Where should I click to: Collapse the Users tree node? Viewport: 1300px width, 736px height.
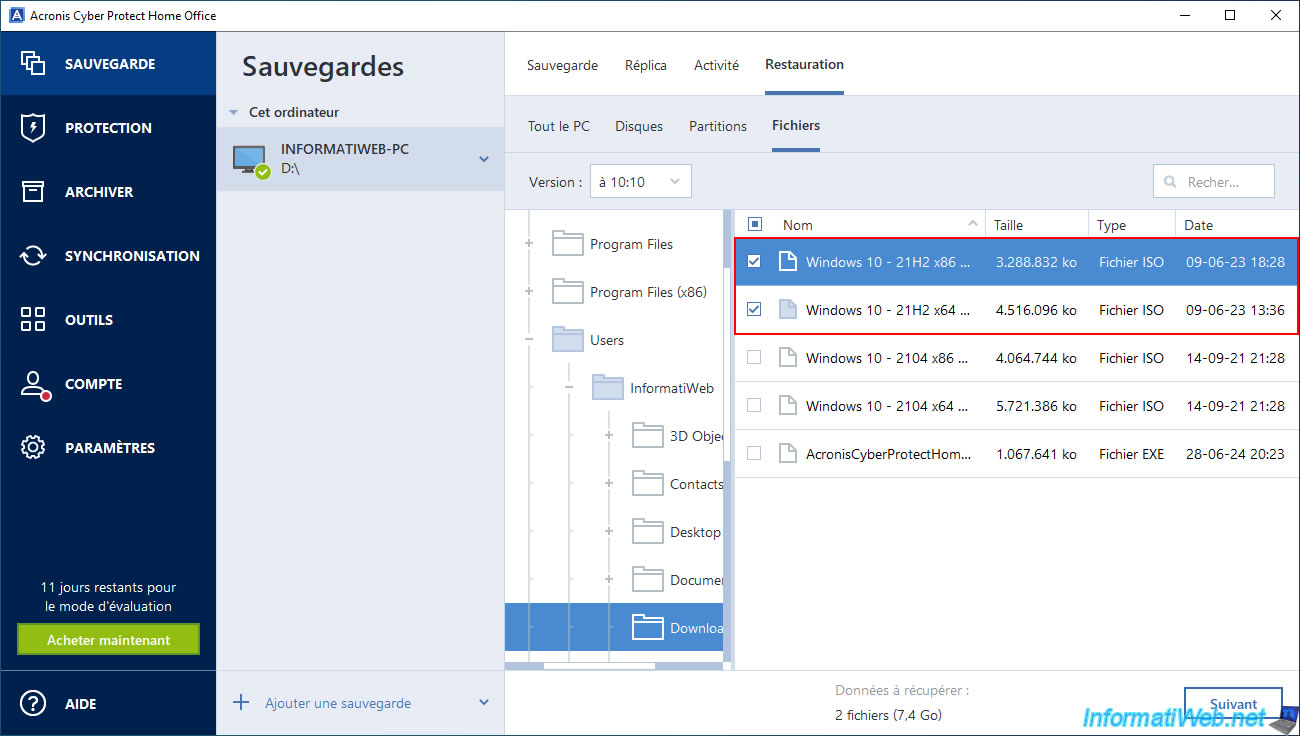(x=529, y=339)
